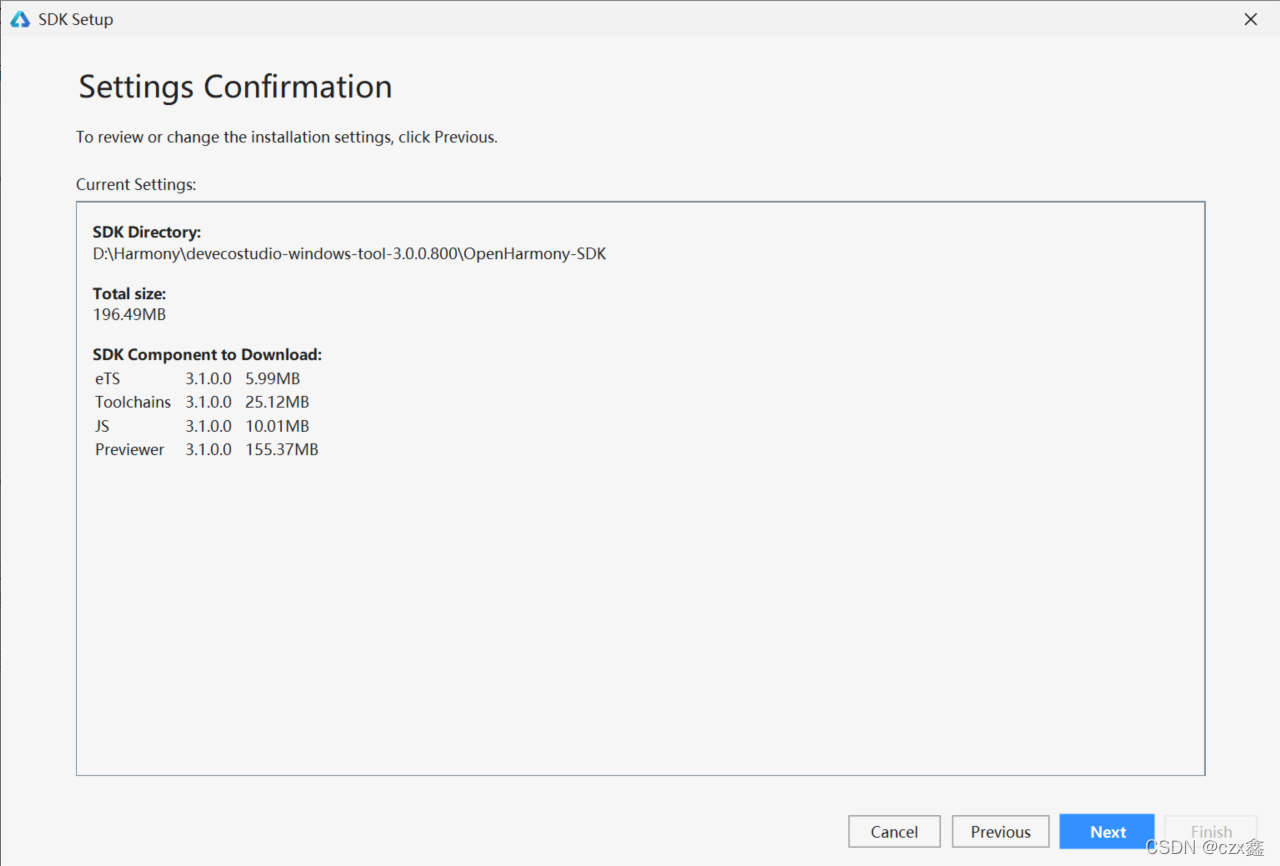
Task: Select the Previewer component row
Action: click(x=207, y=450)
